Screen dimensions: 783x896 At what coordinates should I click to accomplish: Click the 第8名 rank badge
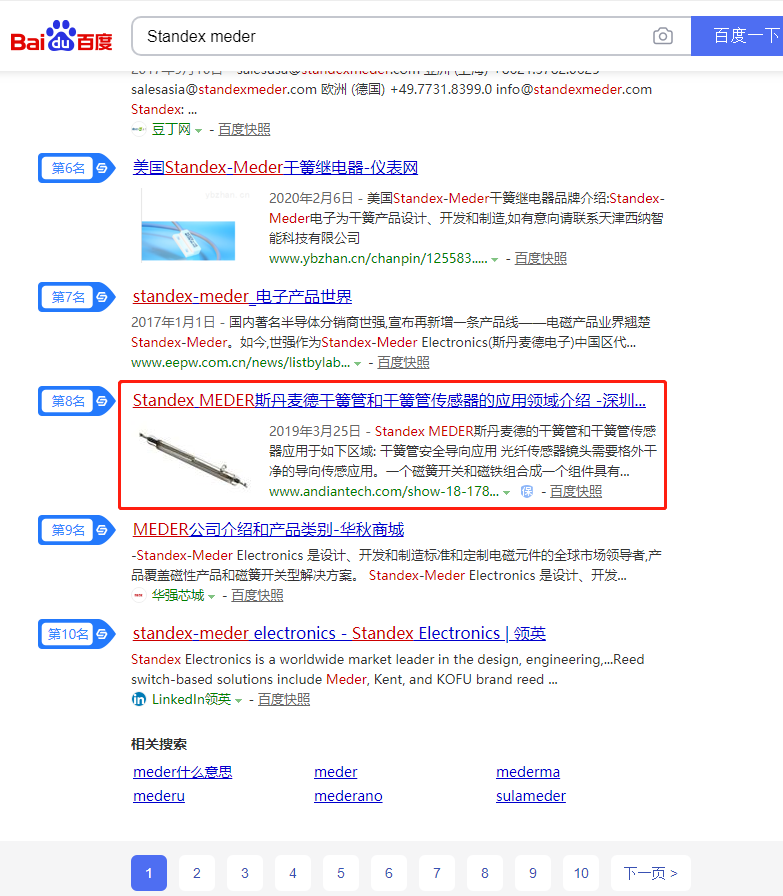(77, 401)
